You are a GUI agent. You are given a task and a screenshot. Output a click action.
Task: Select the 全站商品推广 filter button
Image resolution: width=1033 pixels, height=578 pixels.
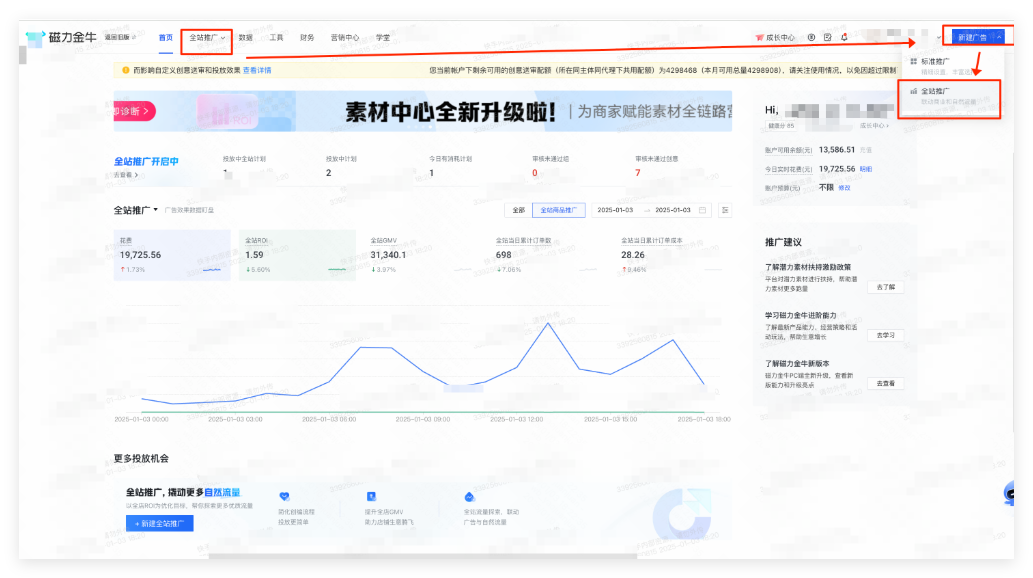(559, 210)
